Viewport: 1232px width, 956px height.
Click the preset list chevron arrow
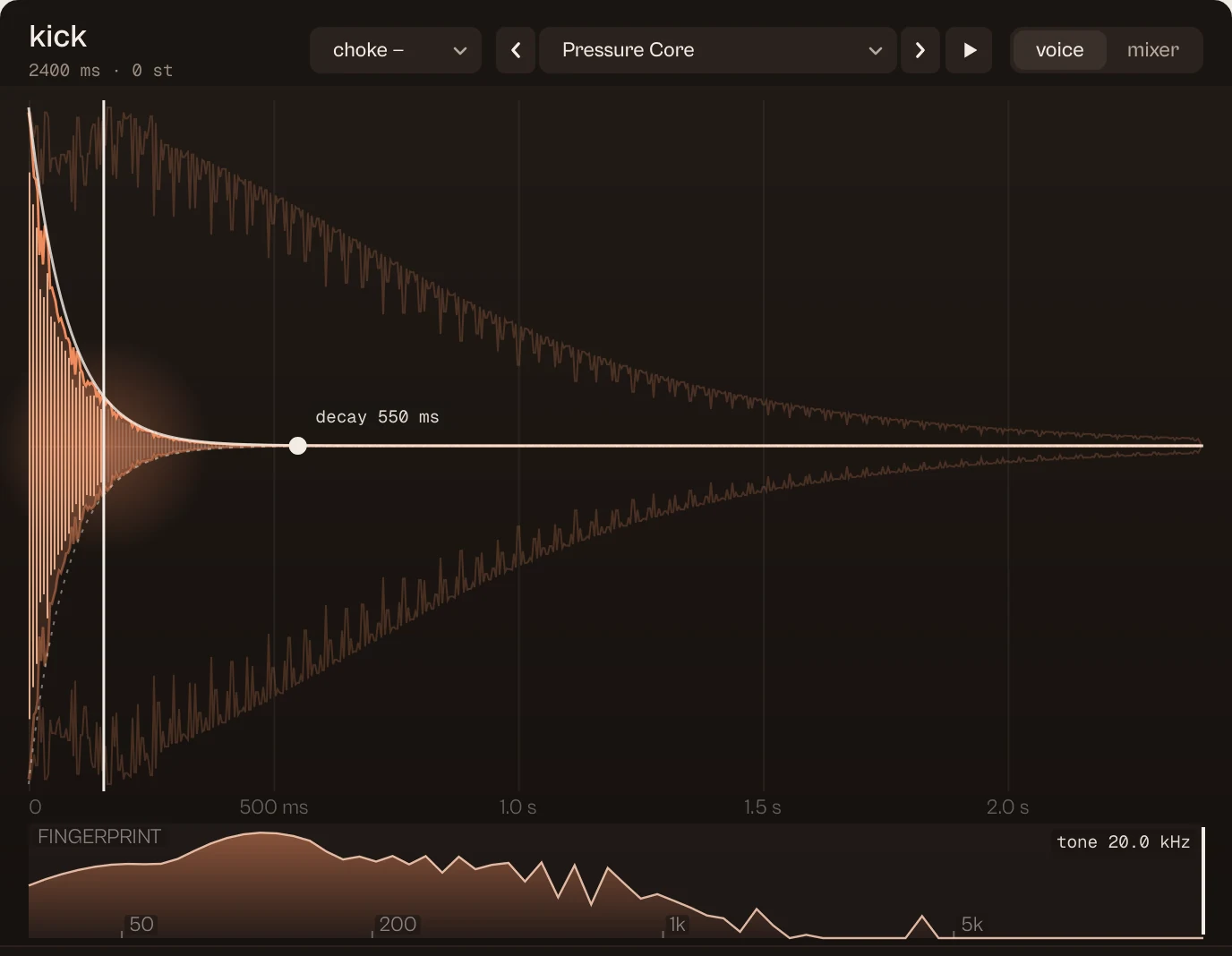point(876,51)
